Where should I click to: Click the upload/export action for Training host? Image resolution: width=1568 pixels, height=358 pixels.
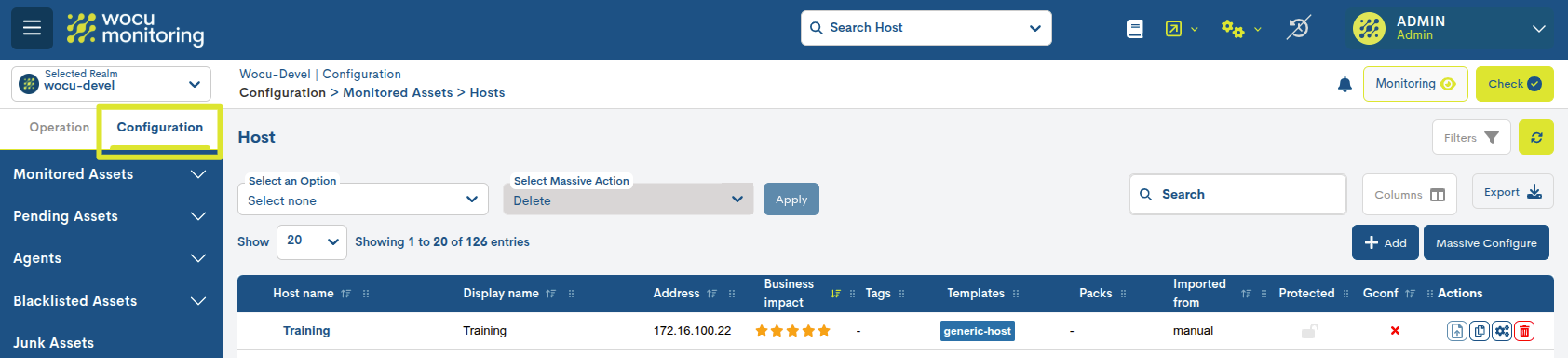[1457, 331]
